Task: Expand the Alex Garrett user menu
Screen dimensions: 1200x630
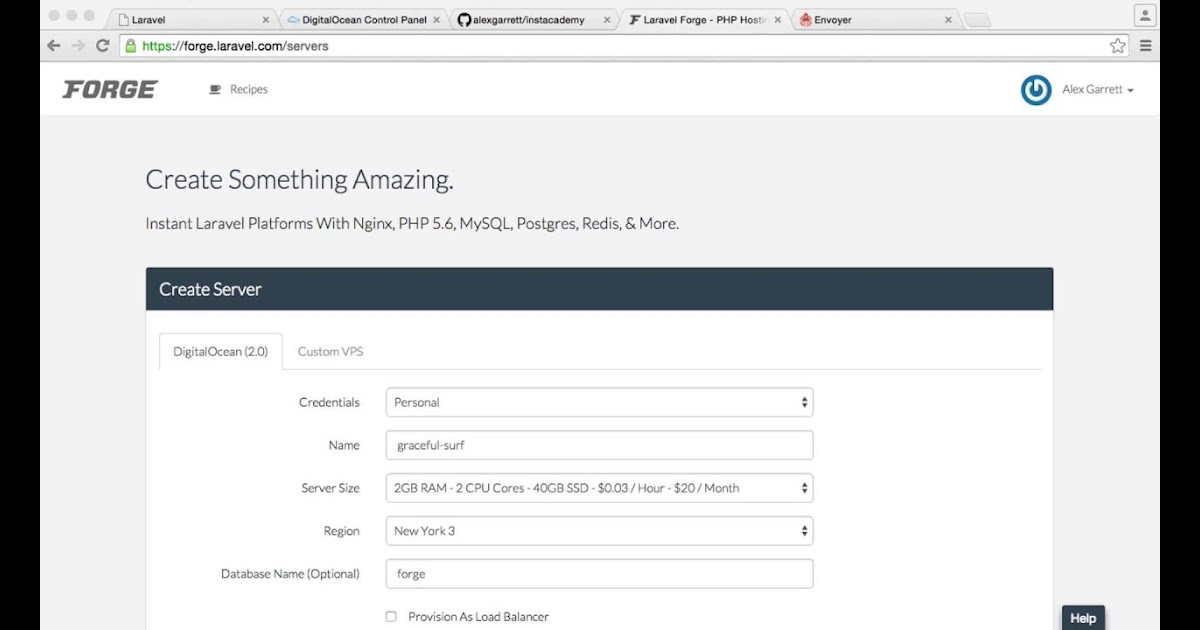Action: coord(1097,89)
